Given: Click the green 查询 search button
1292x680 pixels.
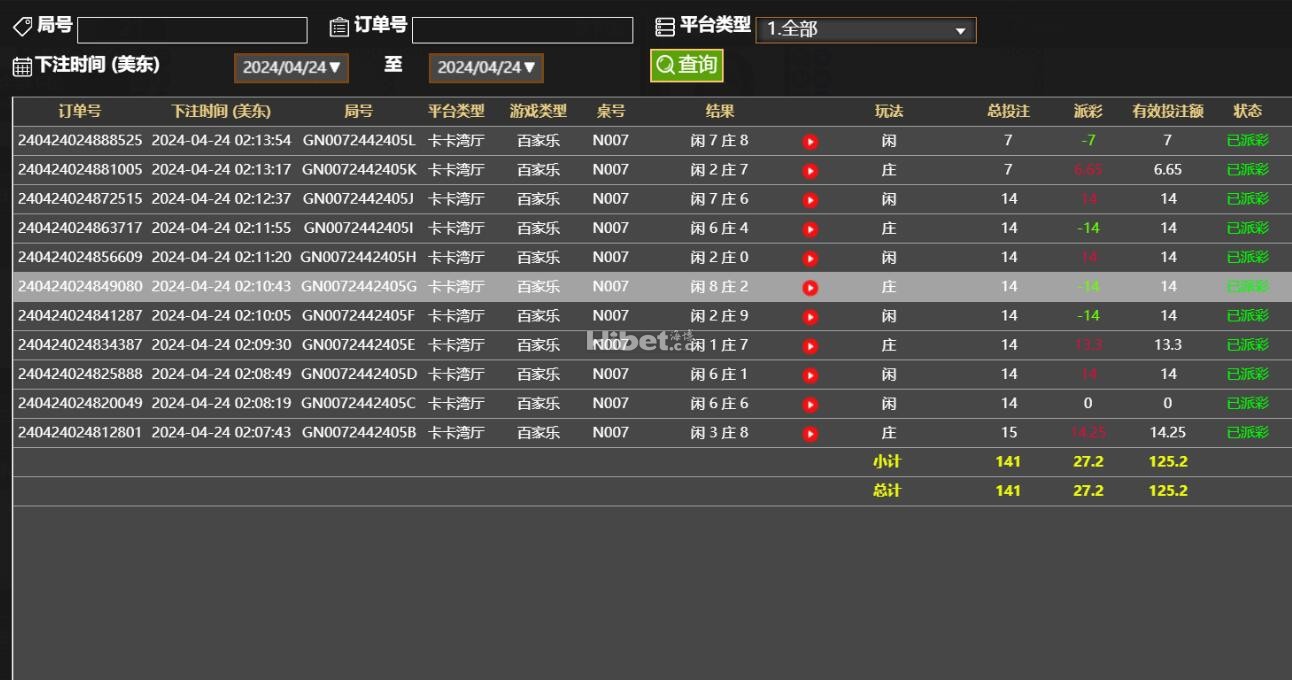Looking at the screenshot, I should pyautogui.click(x=686, y=65).
